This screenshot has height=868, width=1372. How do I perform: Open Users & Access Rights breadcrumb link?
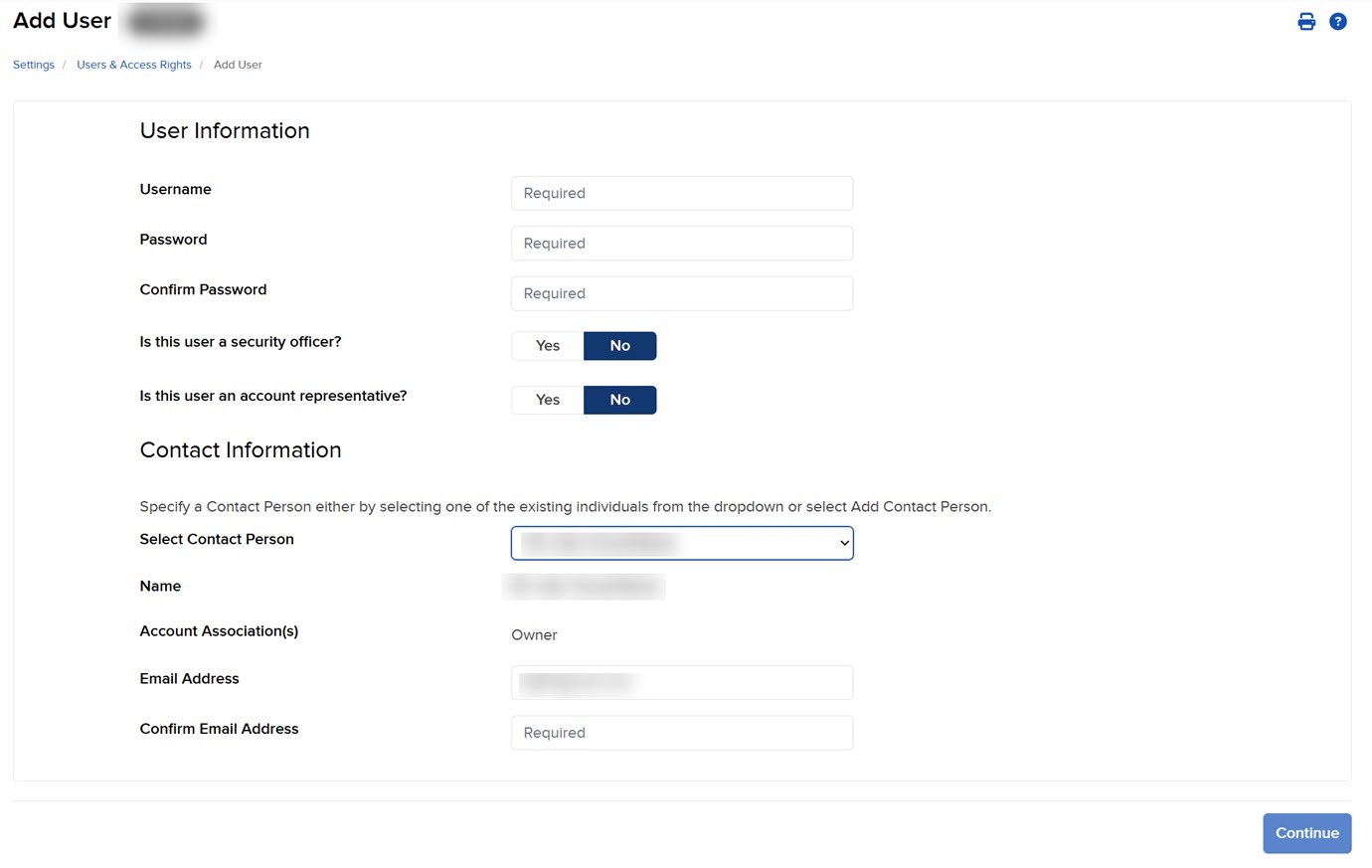[x=133, y=64]
